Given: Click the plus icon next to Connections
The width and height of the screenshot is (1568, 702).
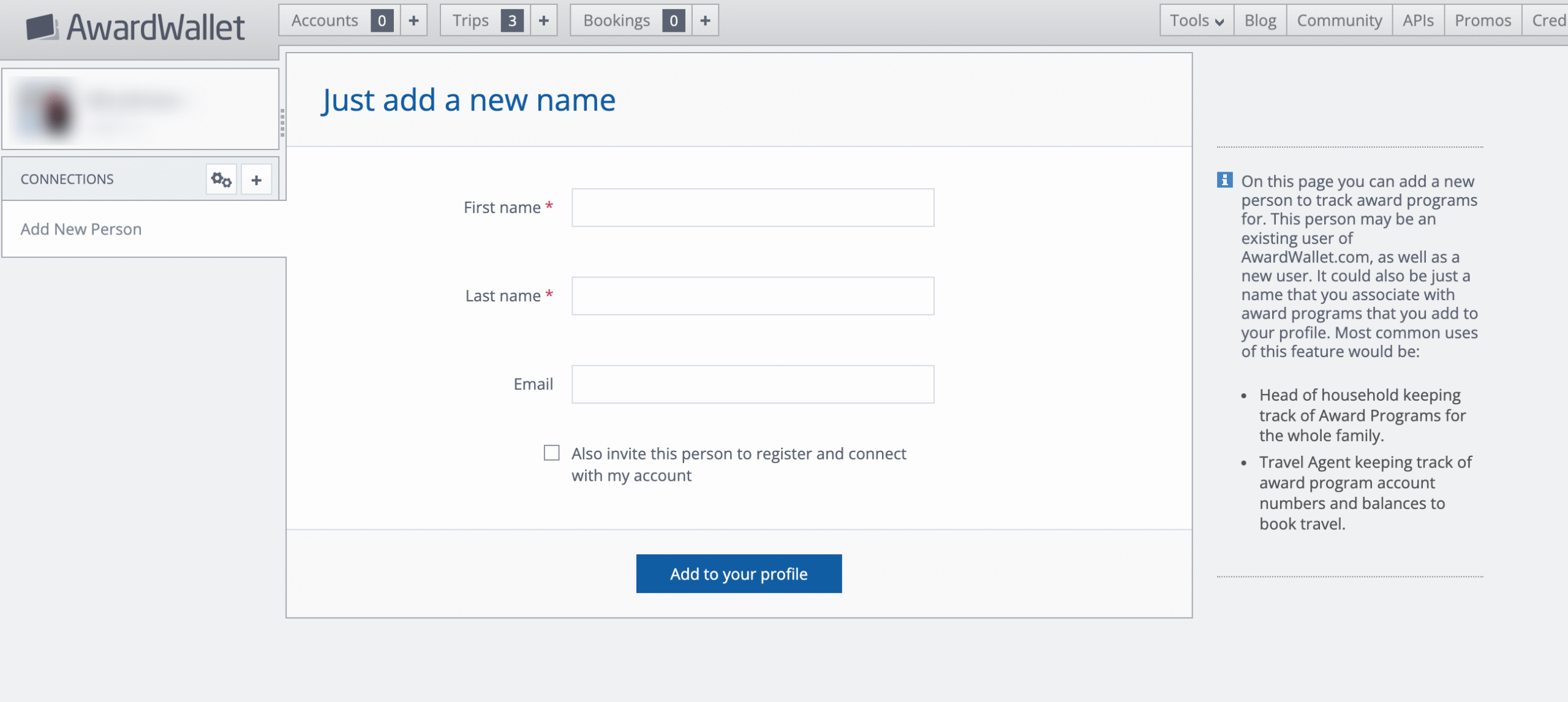Looking at the screenshot, I should [256, 179].
